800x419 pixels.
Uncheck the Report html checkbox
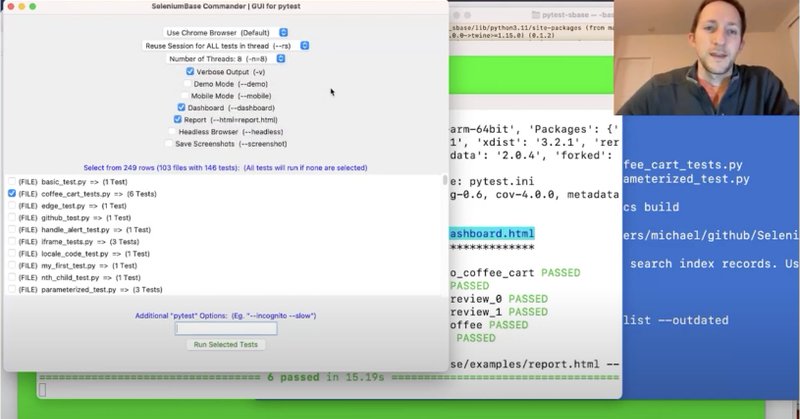[178, 119]
